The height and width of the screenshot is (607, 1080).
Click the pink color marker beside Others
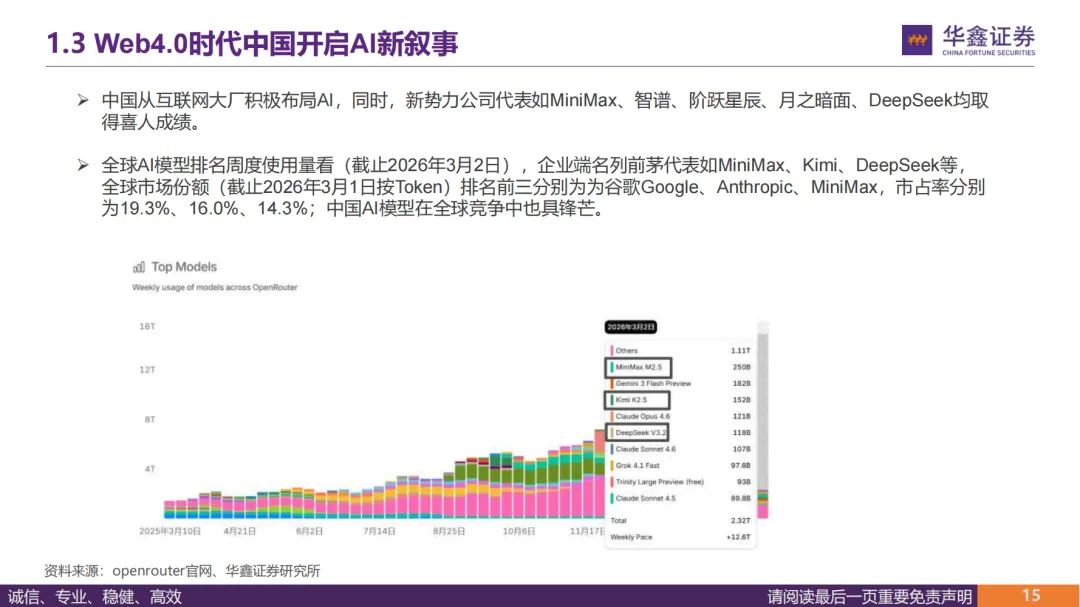click(612, 351)
